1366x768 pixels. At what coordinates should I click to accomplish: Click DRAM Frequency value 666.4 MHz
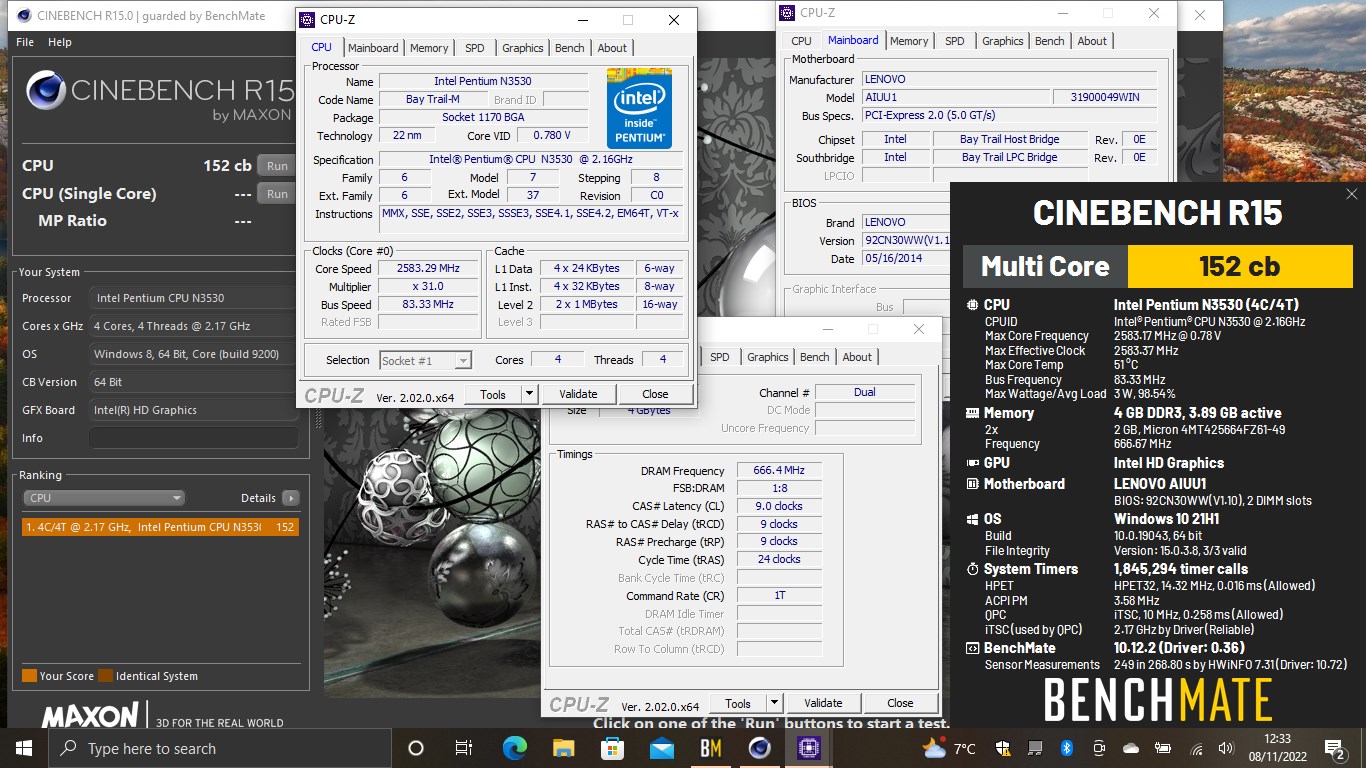coord(780,471)
